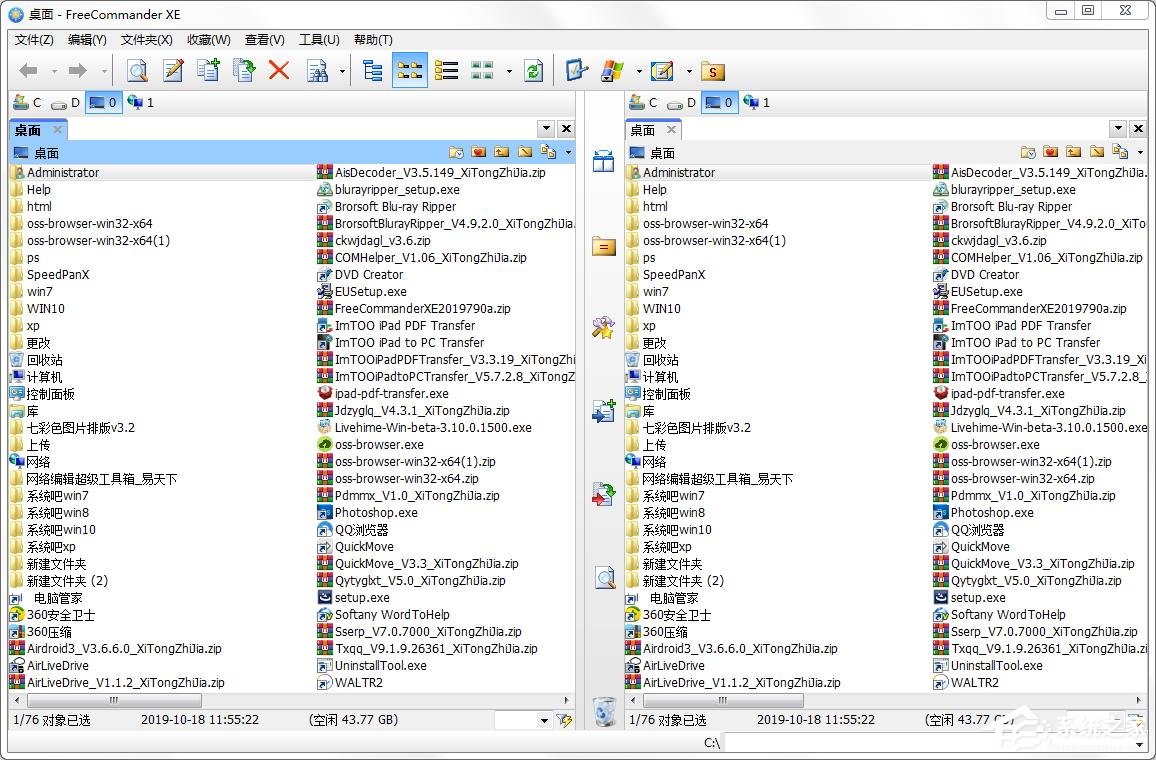
Task: Click the green refresh icon in toolbar
Action: click(534, 70)
